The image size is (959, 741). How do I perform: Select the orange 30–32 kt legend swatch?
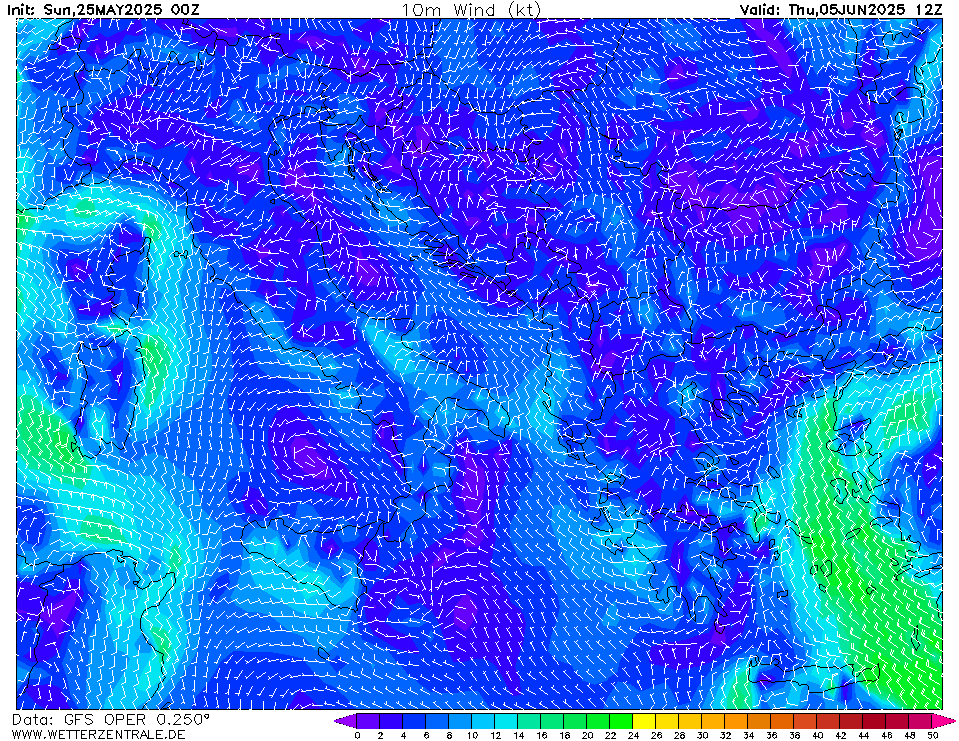pyautogui.click(x=713, y=721)
